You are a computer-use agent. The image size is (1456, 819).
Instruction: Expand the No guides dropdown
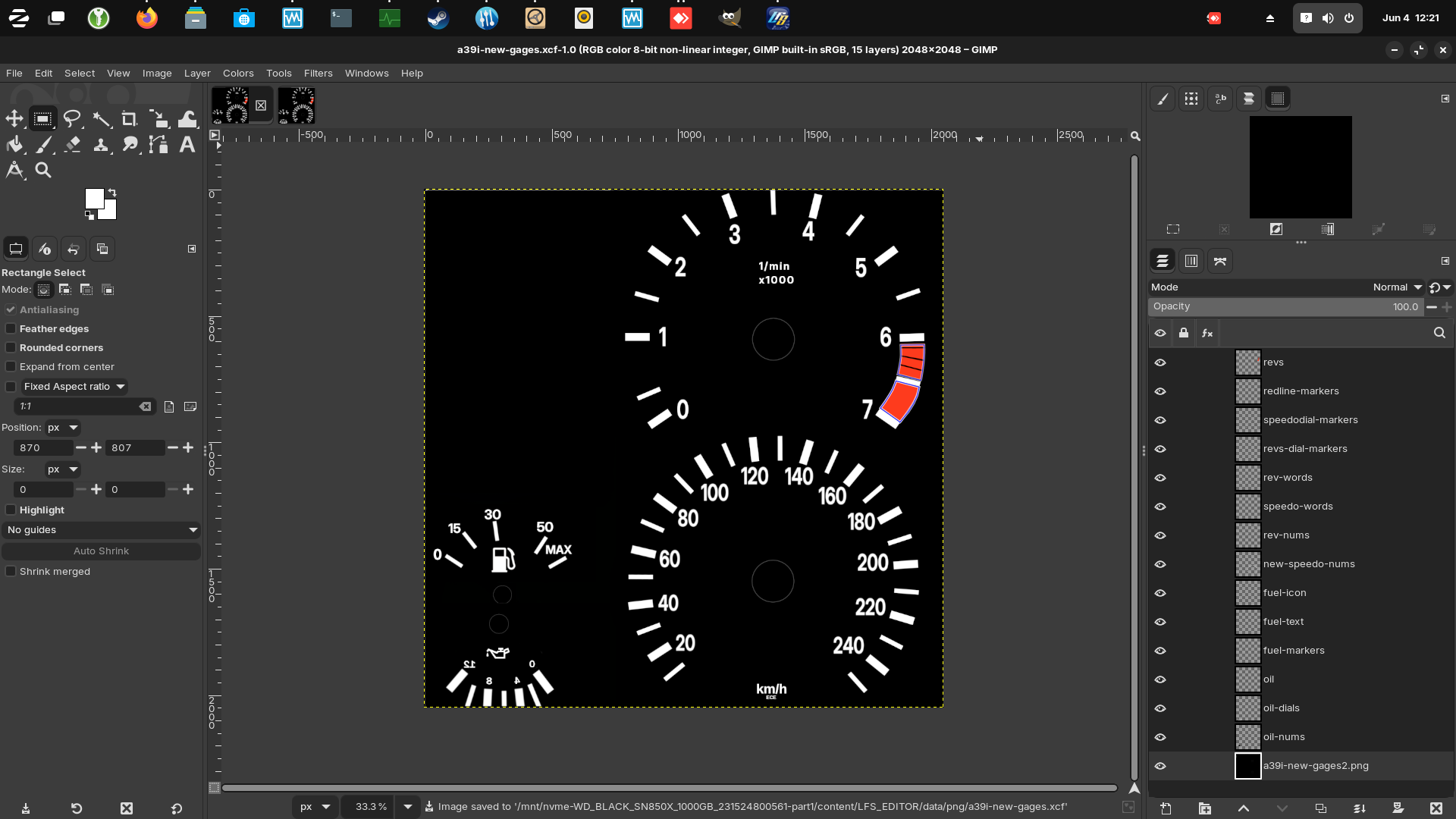(101, 530)
